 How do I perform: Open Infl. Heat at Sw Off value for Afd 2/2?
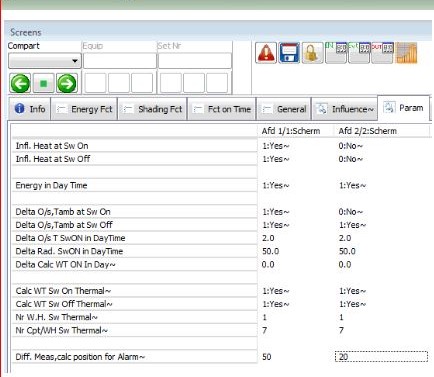351,159
